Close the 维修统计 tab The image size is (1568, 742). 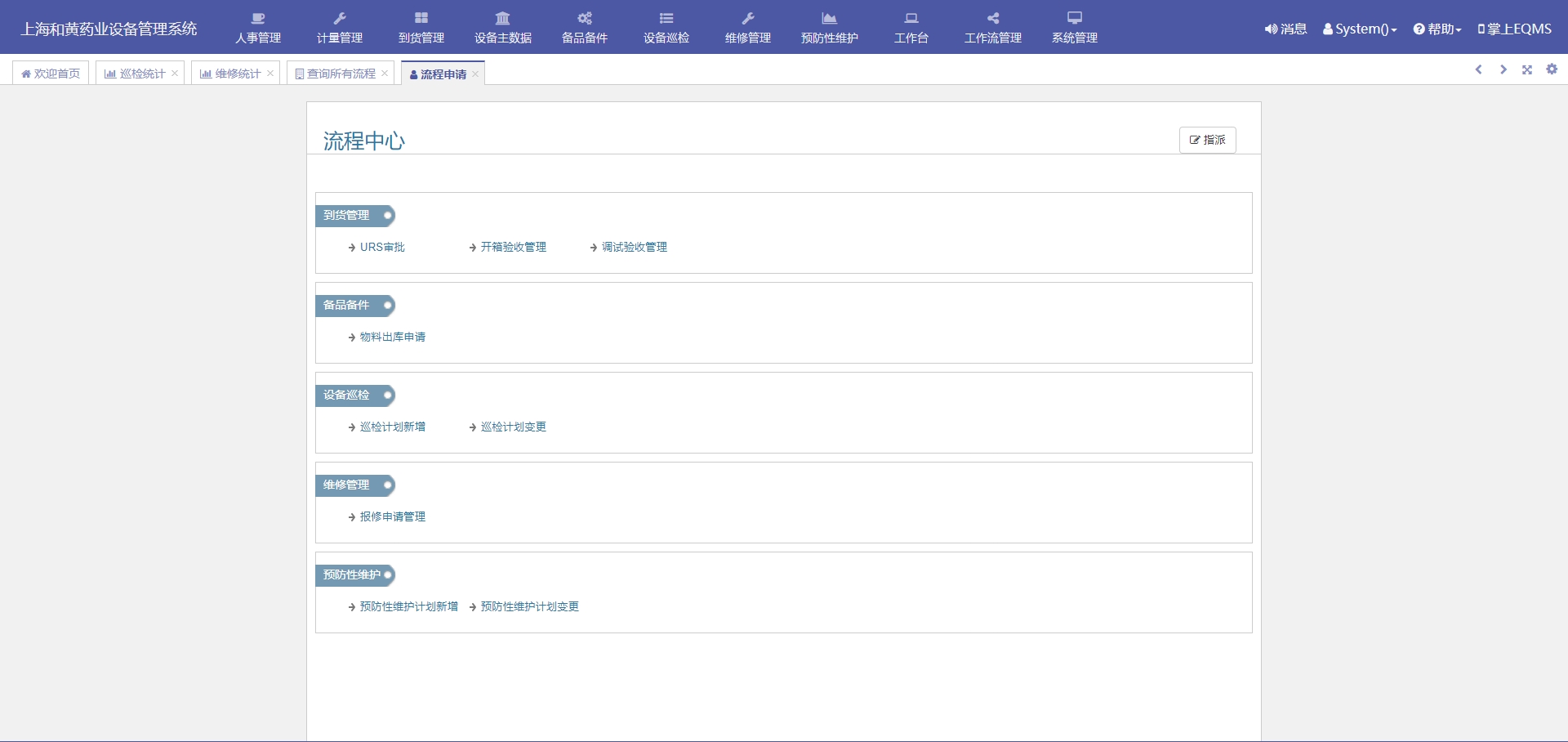(270, 74)
